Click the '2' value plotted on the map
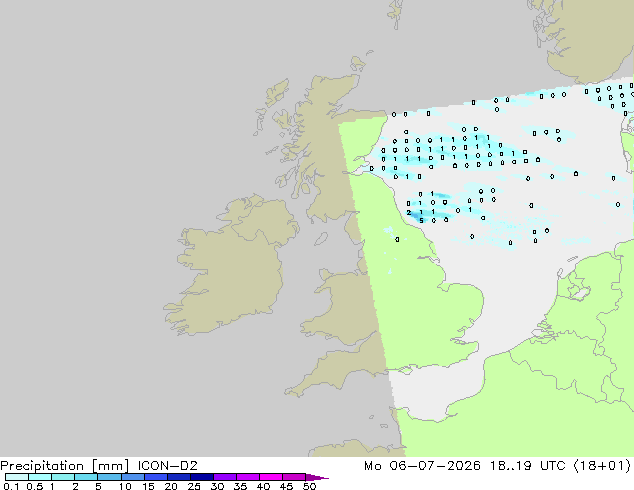 409,212
